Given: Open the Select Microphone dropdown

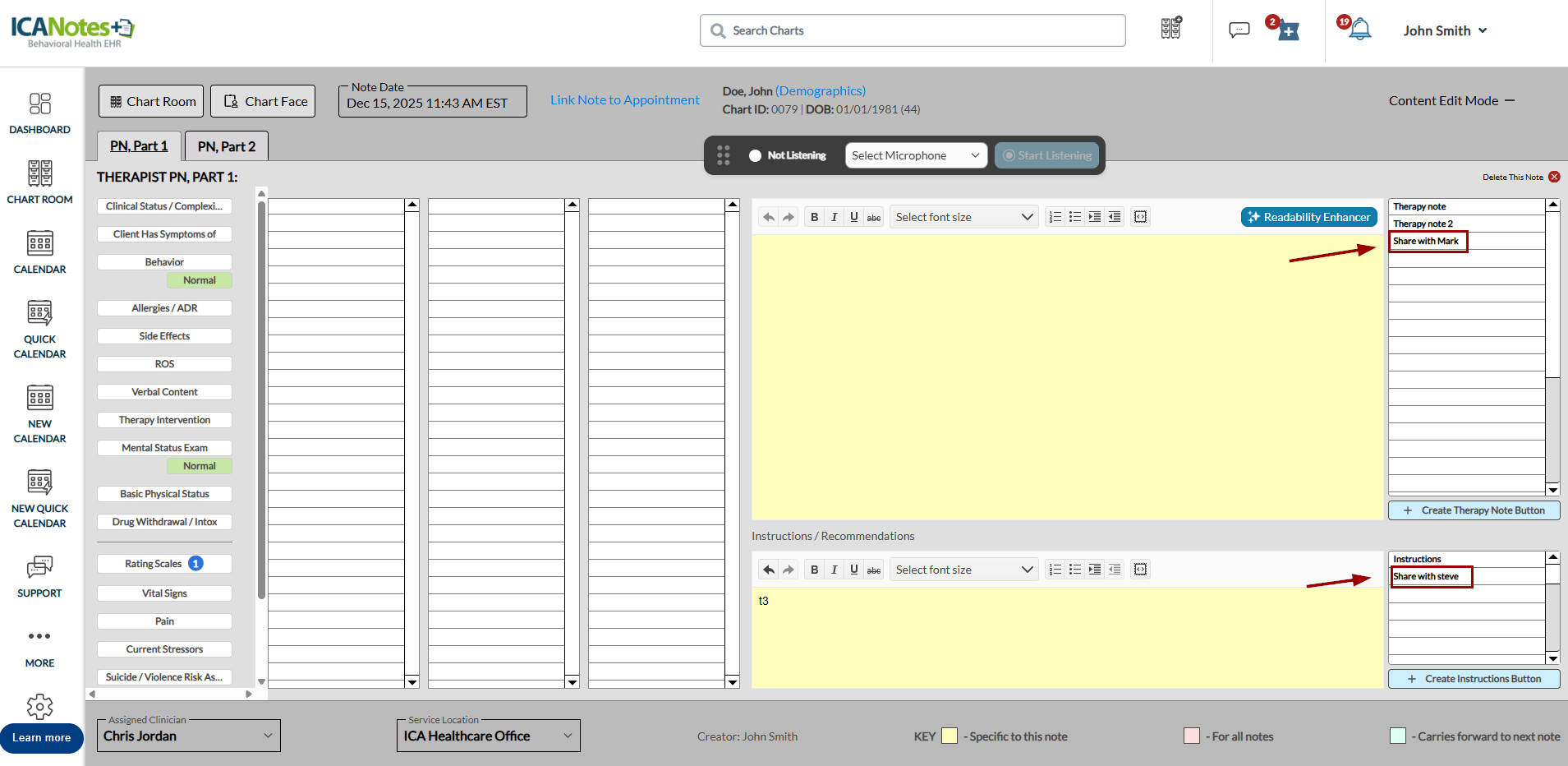Looking at the screenshot, I should pos(915,155).
